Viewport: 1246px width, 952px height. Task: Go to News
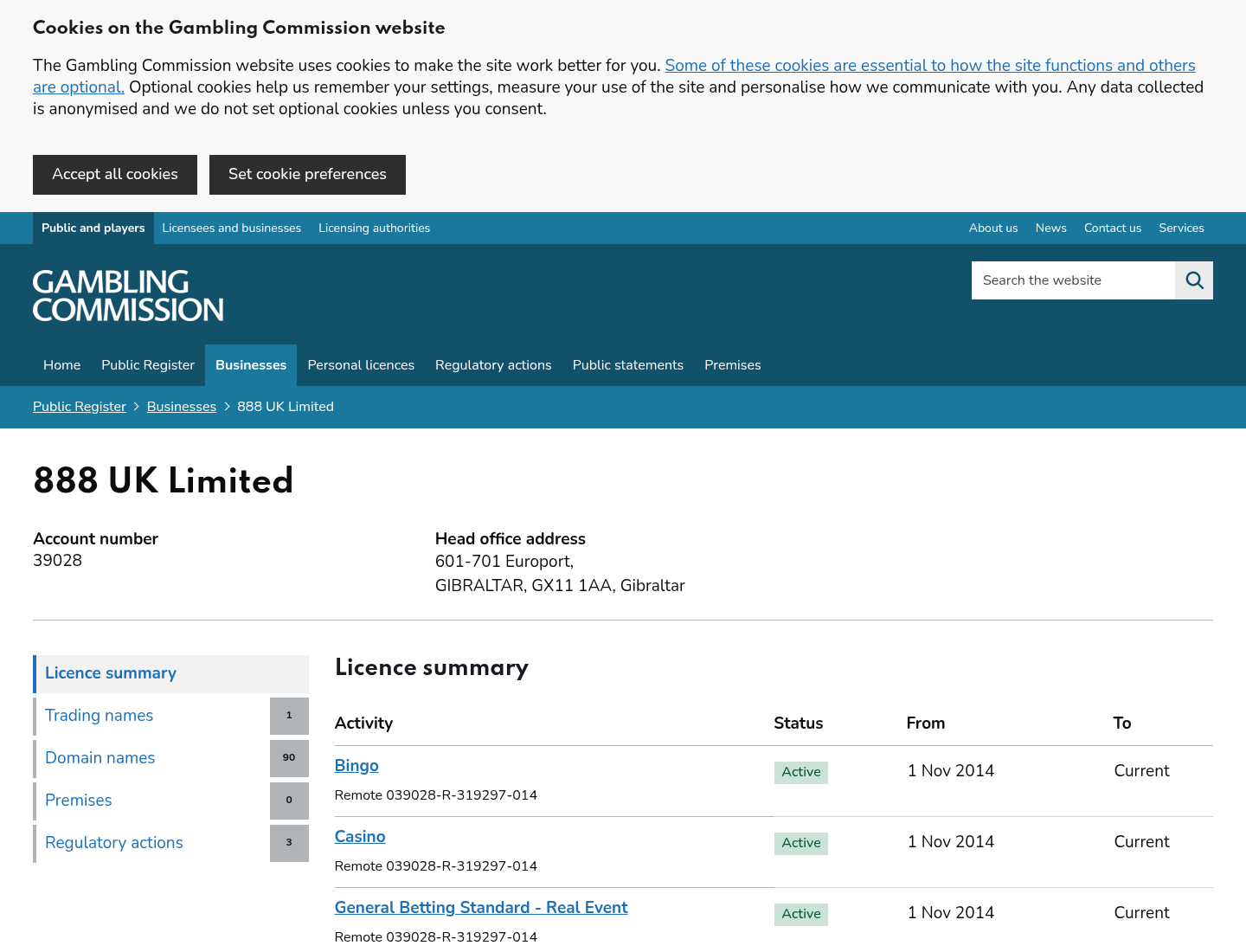click(x=1051, y=228)
